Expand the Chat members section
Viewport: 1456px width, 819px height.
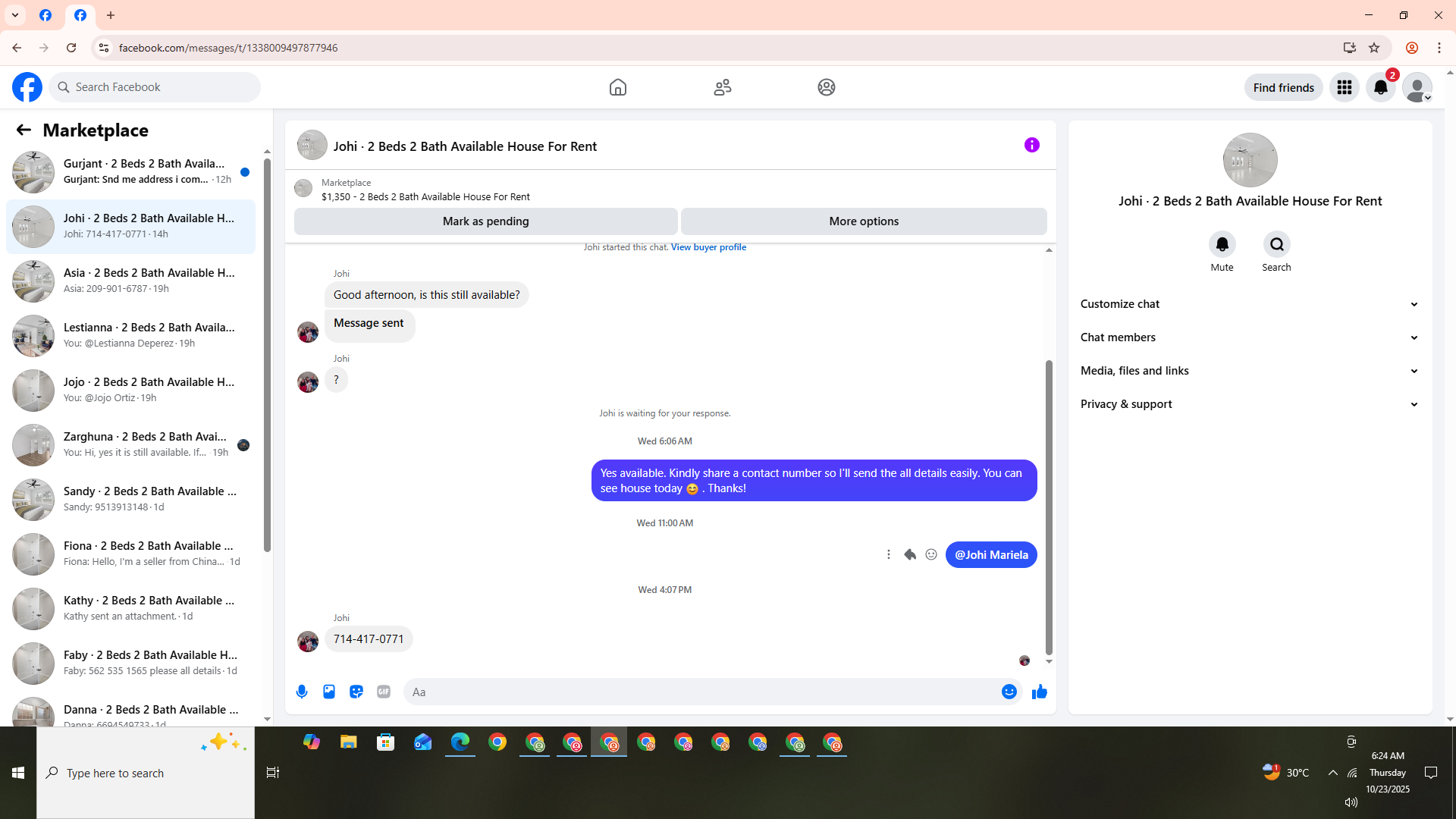click(1249, 337)
